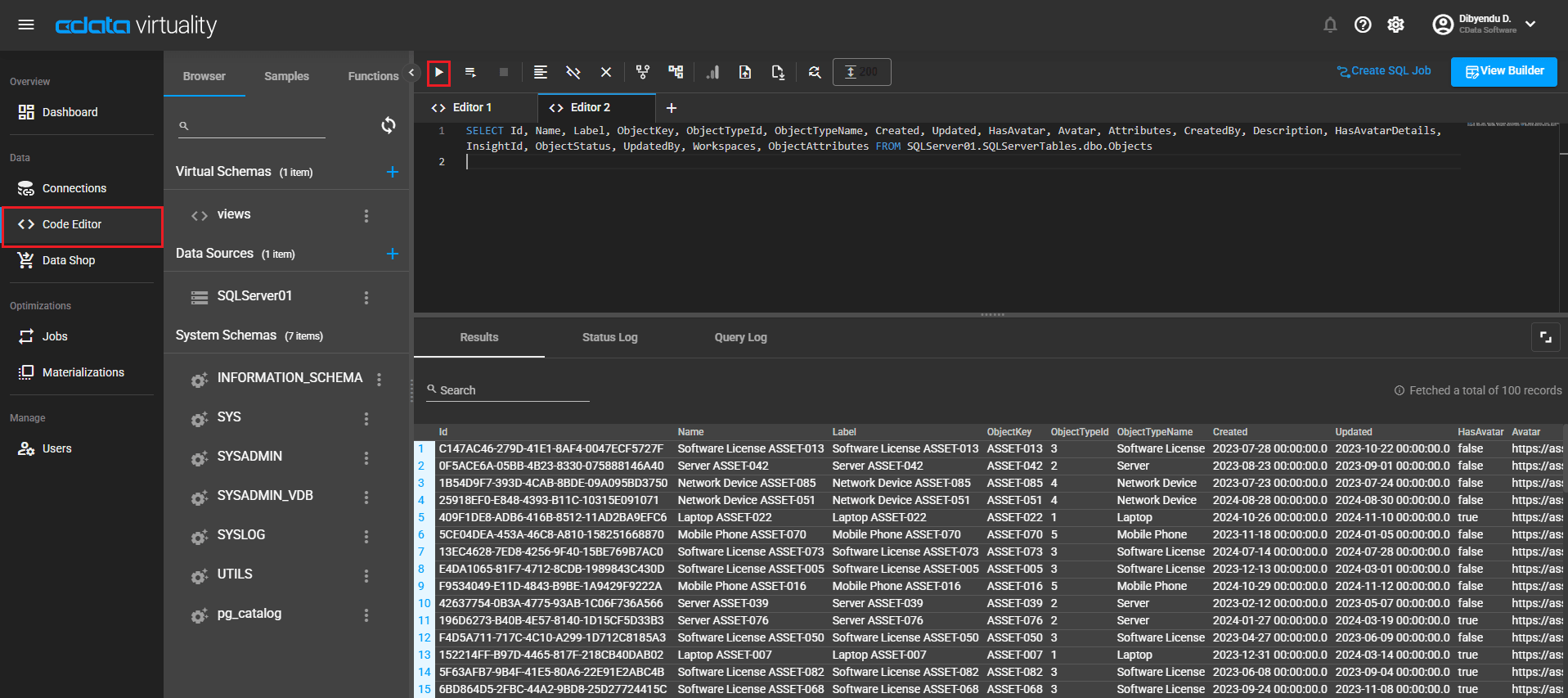Open settings gear in the header
This screenshot has height=698, width=1568.
point(1396,25)
